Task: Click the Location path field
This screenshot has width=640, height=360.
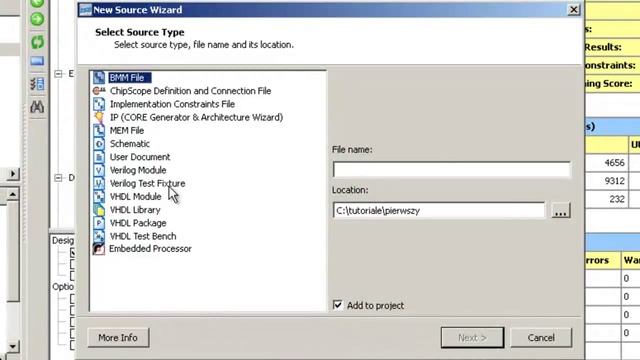Action: tap(439, 211)
